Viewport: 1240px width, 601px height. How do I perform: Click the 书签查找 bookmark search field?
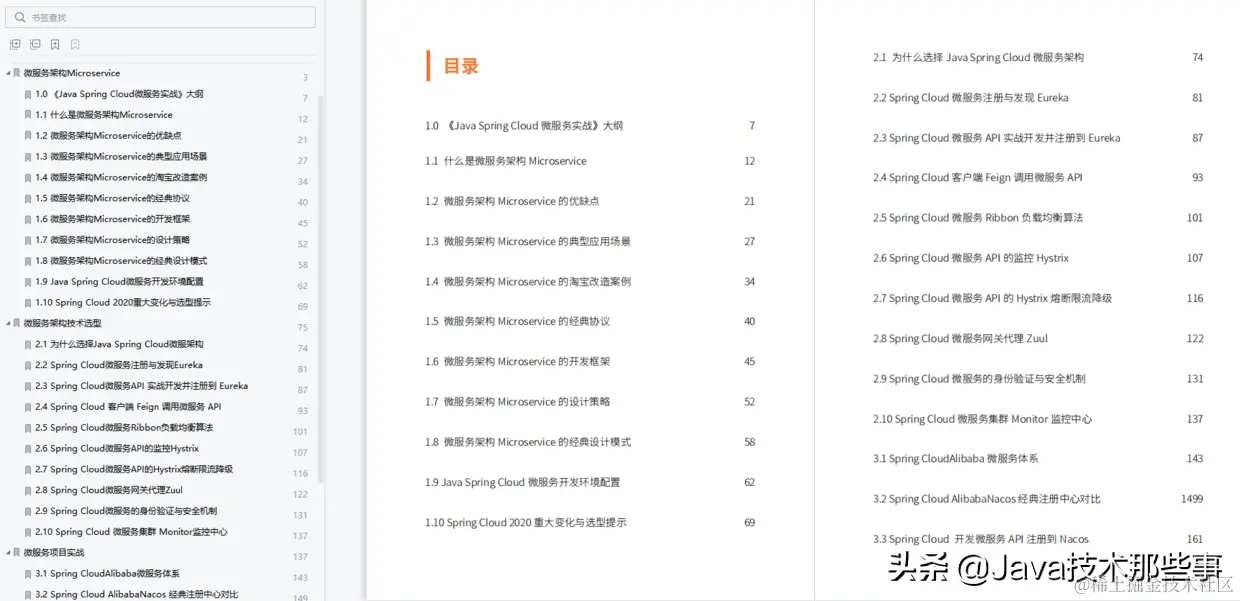point(160,17)
